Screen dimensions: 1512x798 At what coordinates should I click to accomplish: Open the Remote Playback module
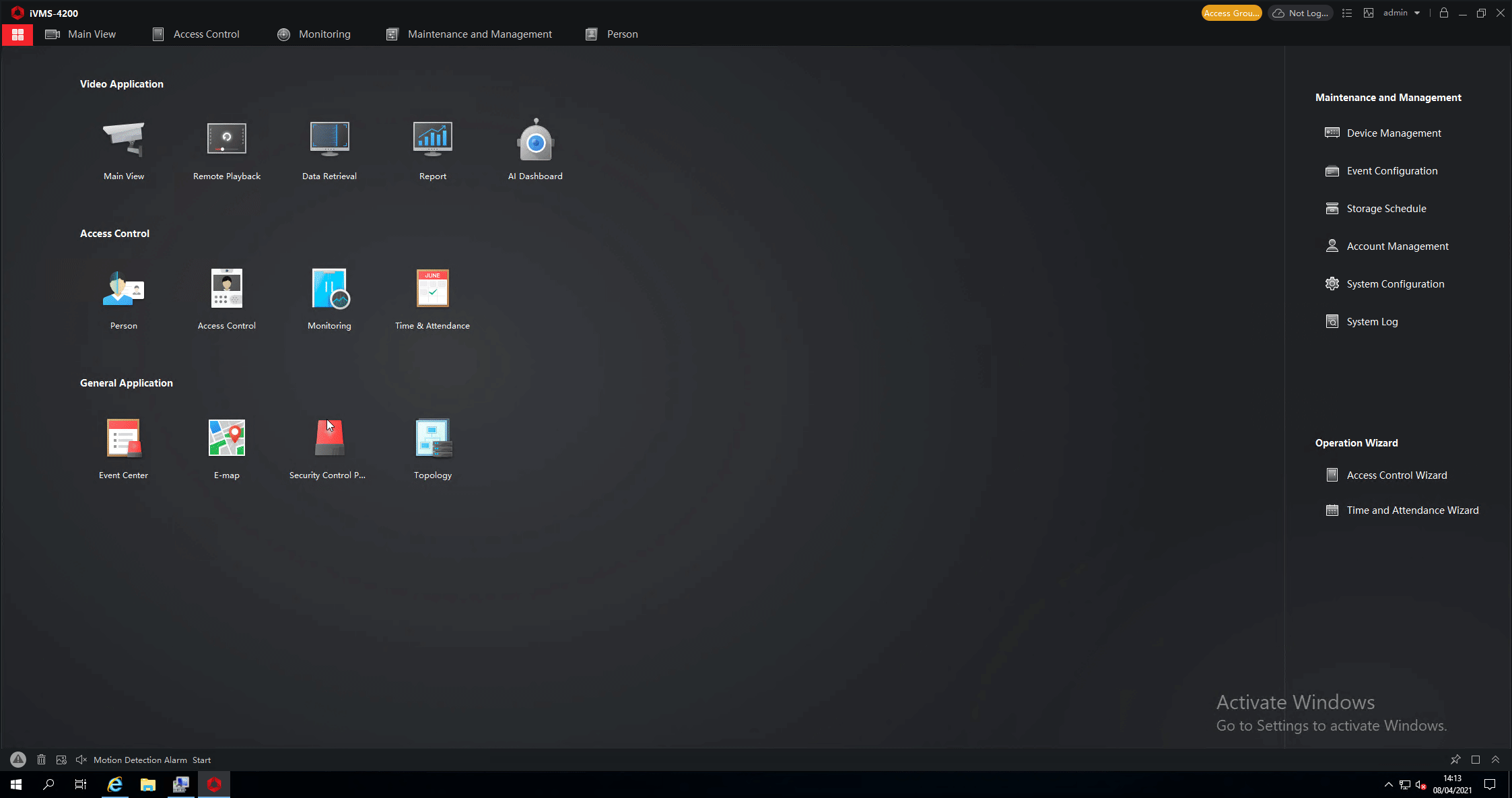click(x=226, y=139)
